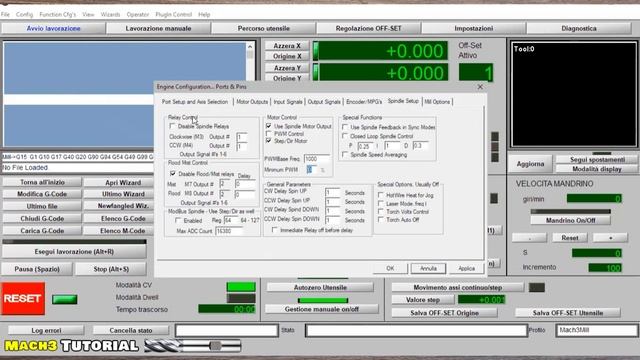
Task: Close the Engine Configuration dialog
Action: coord(480,87)
